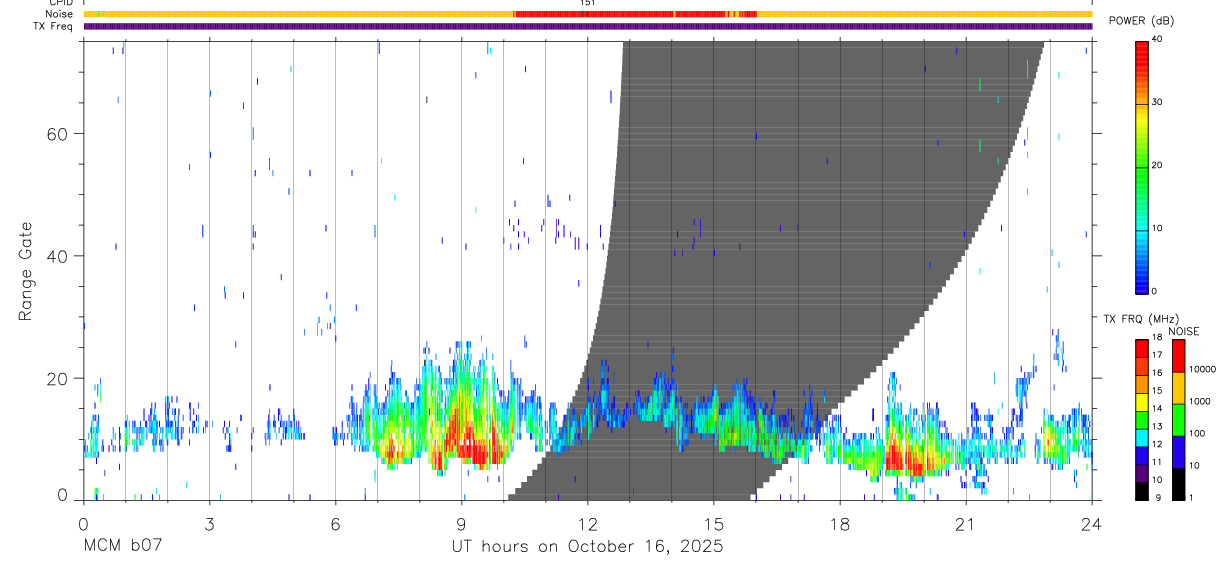Click the 11 label on the TX FRQ legend
This screenshot has height=567, width=1228.
coord(1157,463)
